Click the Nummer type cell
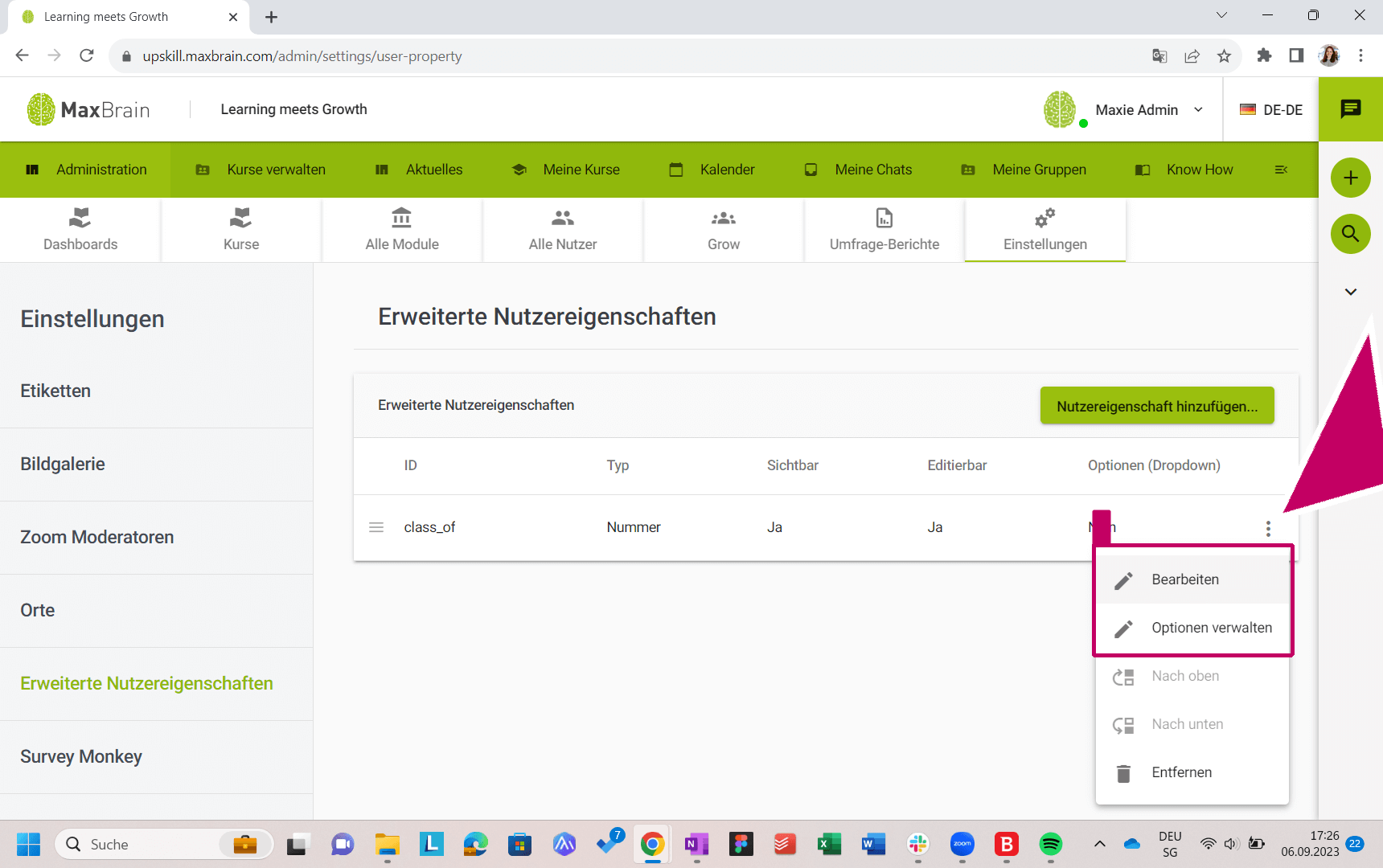 (x=634, y=527)
